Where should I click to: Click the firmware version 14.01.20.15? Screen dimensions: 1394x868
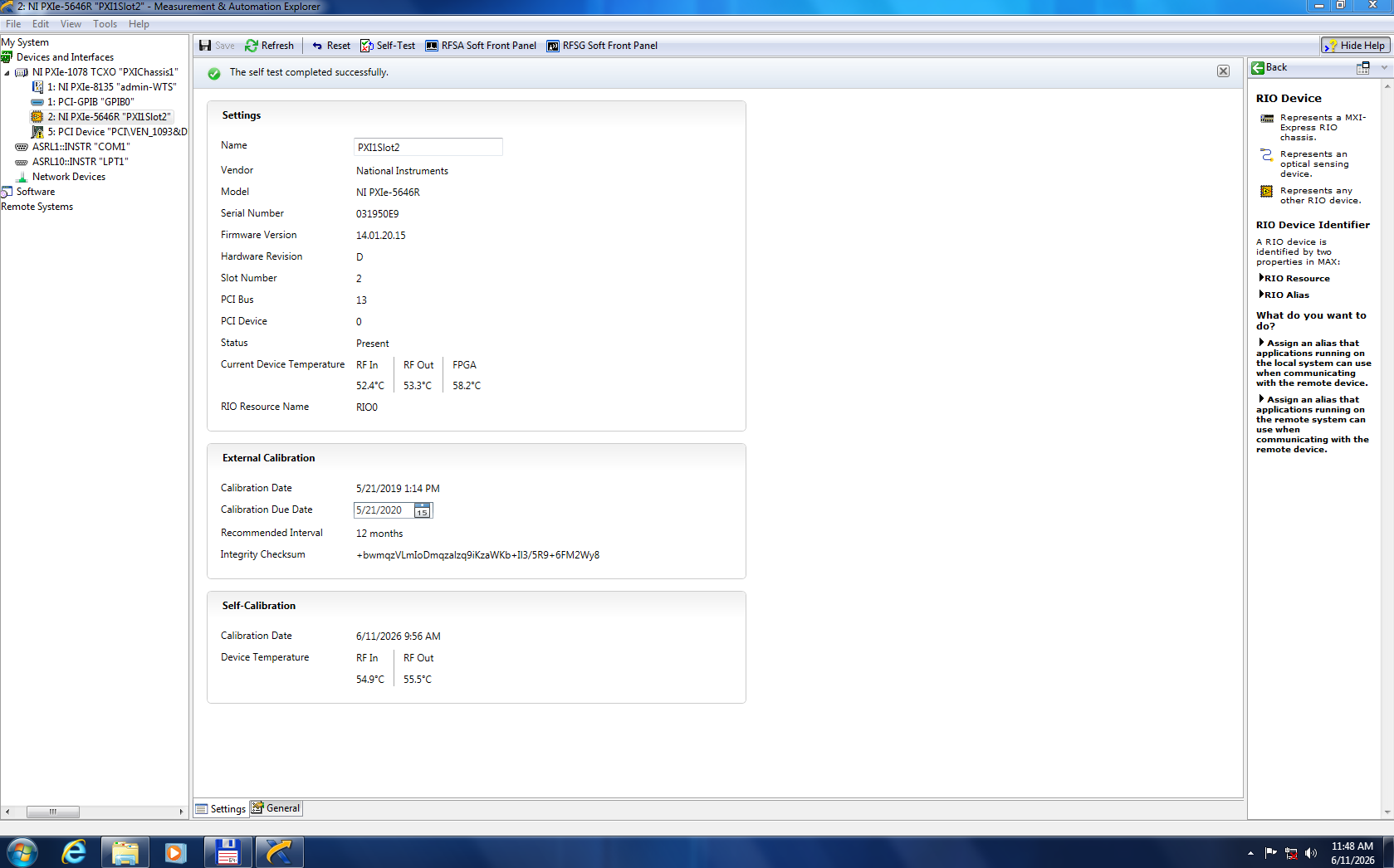pos(381,236)
